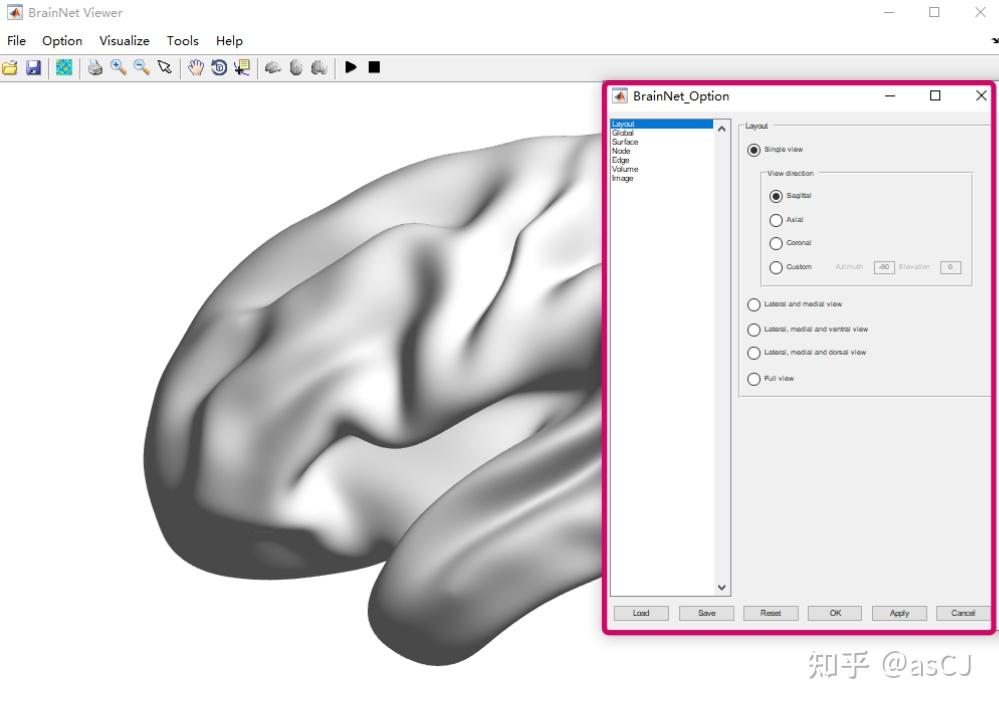Viewport: 999px width, 705px height.
Task: Click the Apply button in BrainNet_Option
Action: [x=898, y=613]
